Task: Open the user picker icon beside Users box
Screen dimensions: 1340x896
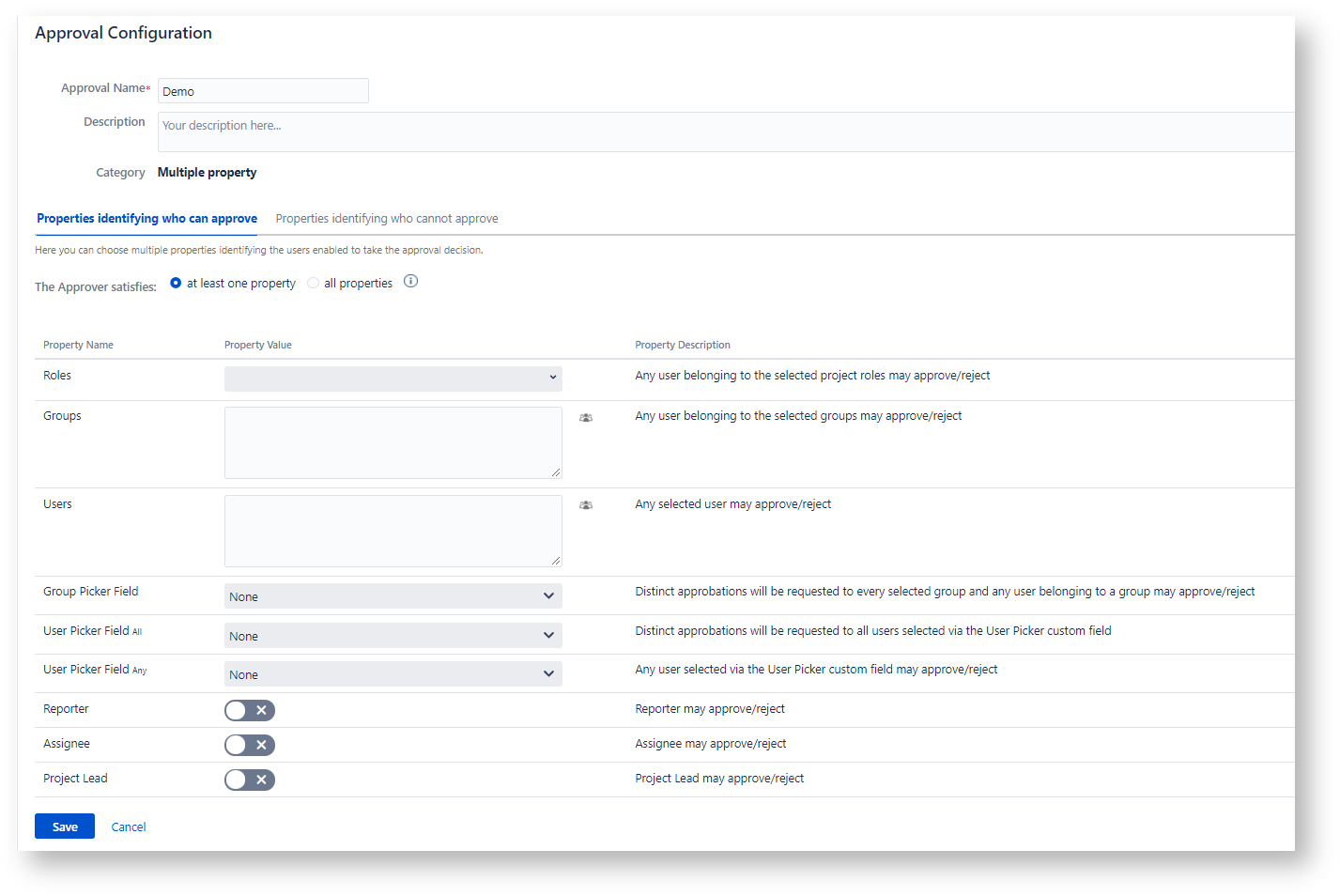Action: [585, 505]
